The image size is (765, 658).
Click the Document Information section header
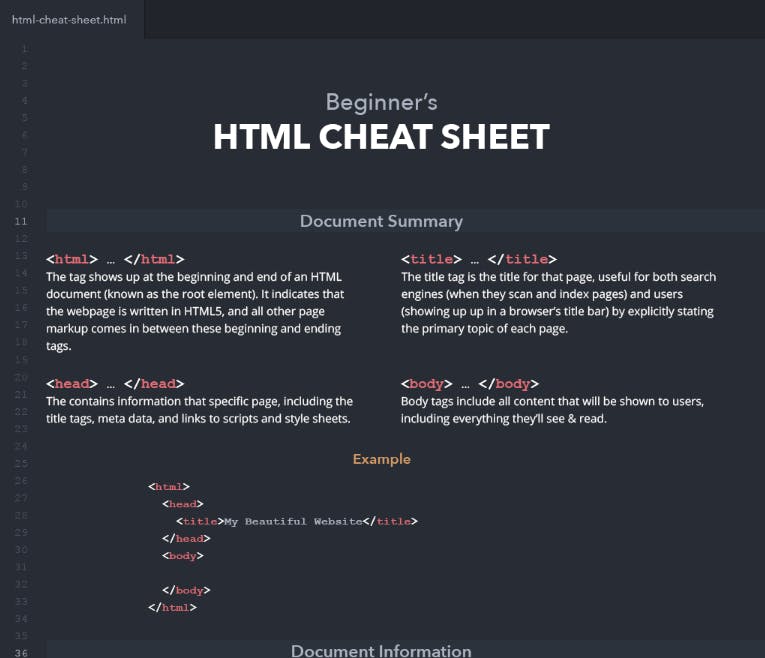(381, 651)
